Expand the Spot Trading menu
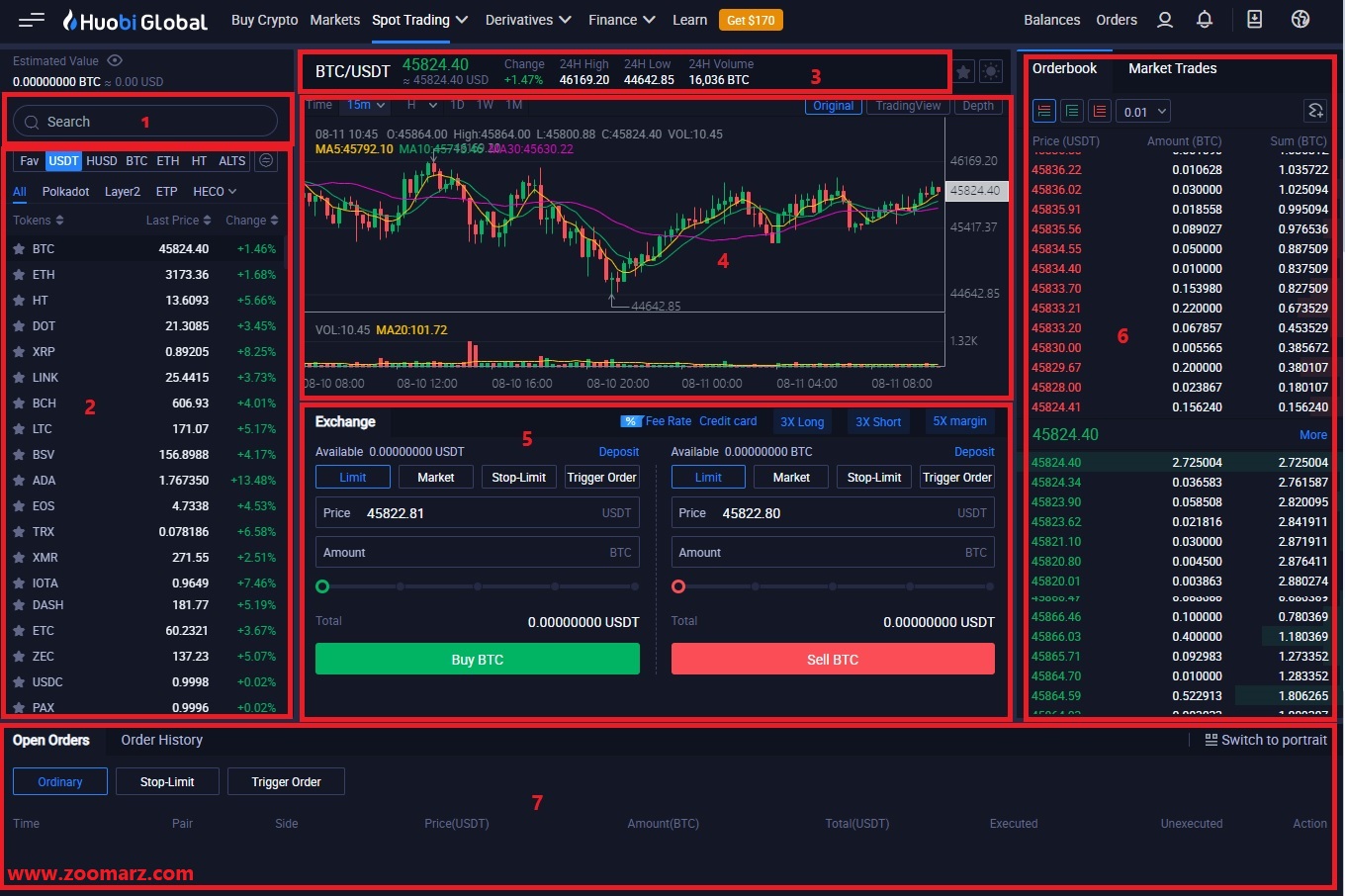 tap(420, 20)
